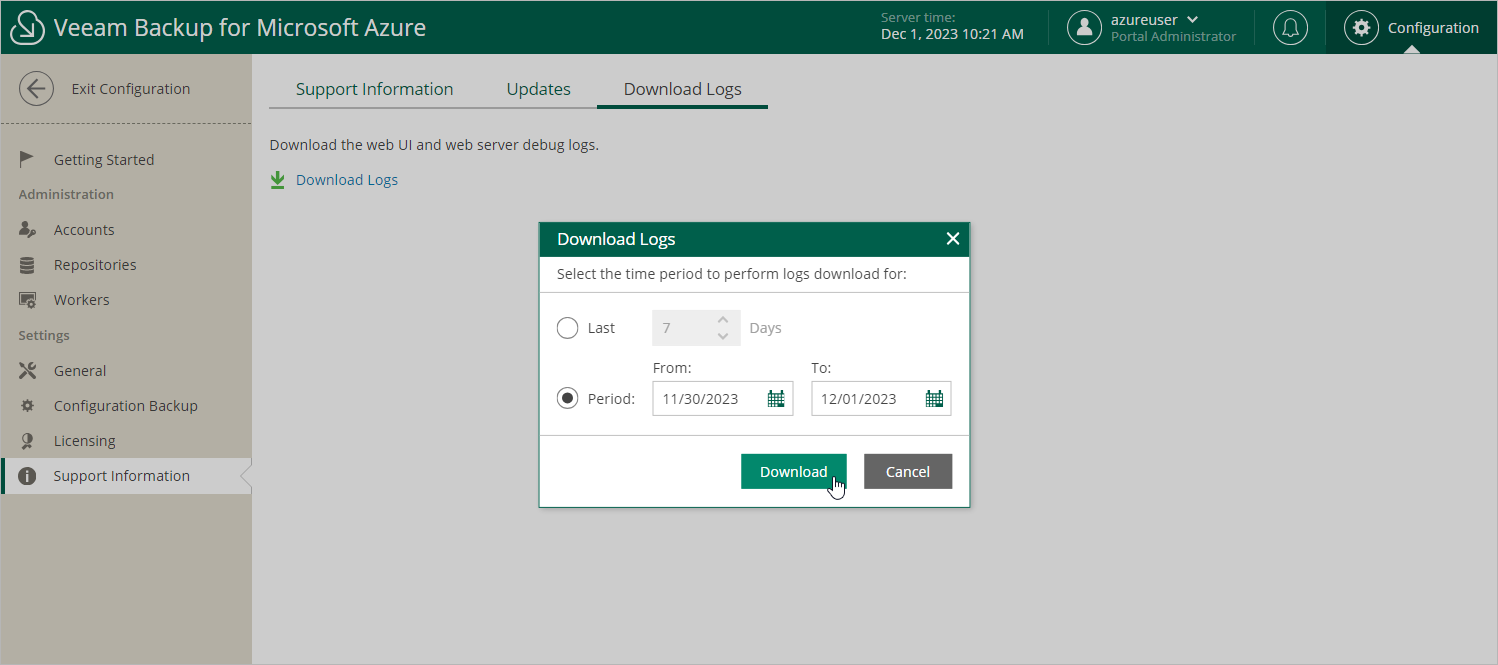
Task: Click the server time Dec 1, 2023 text
Action: (952, 34)
